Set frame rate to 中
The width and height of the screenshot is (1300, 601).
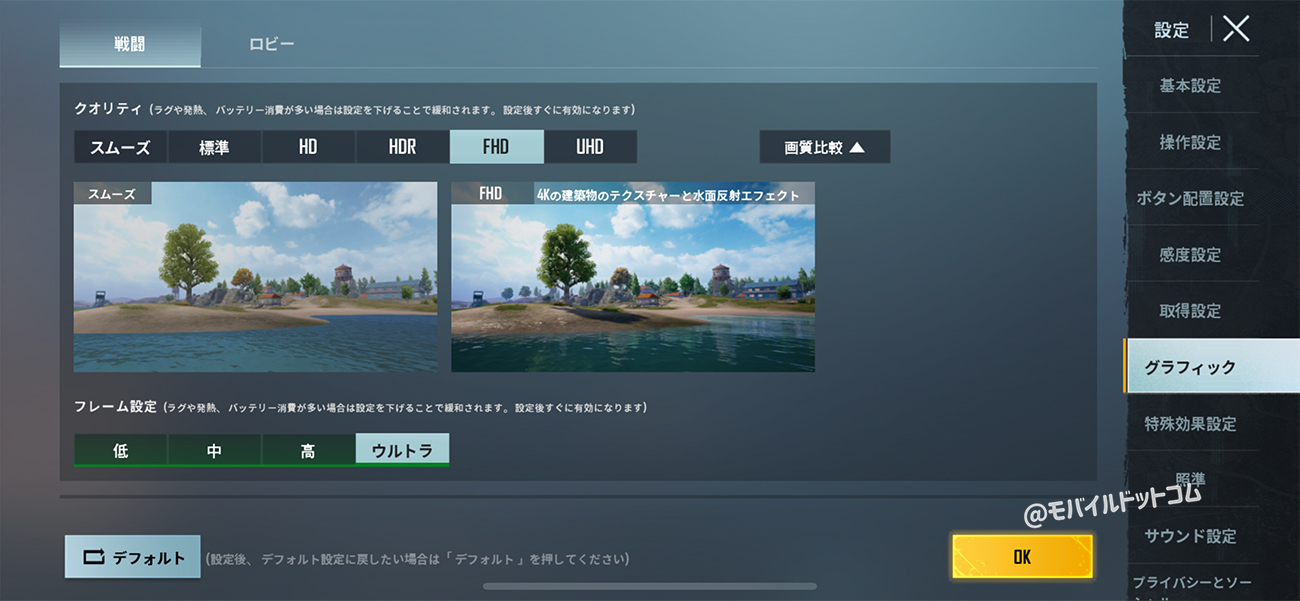click(214, 450)
